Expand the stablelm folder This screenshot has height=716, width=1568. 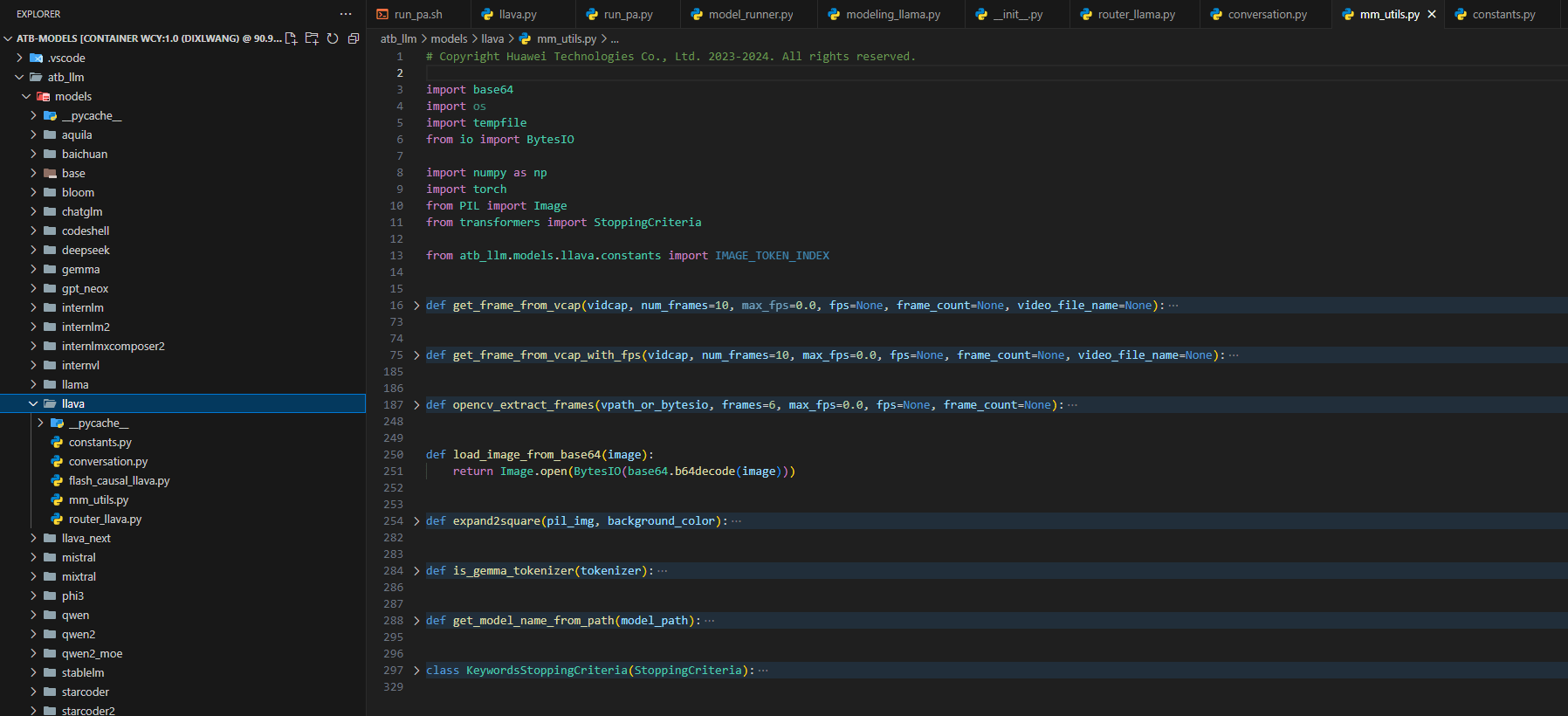click(33, 672)
